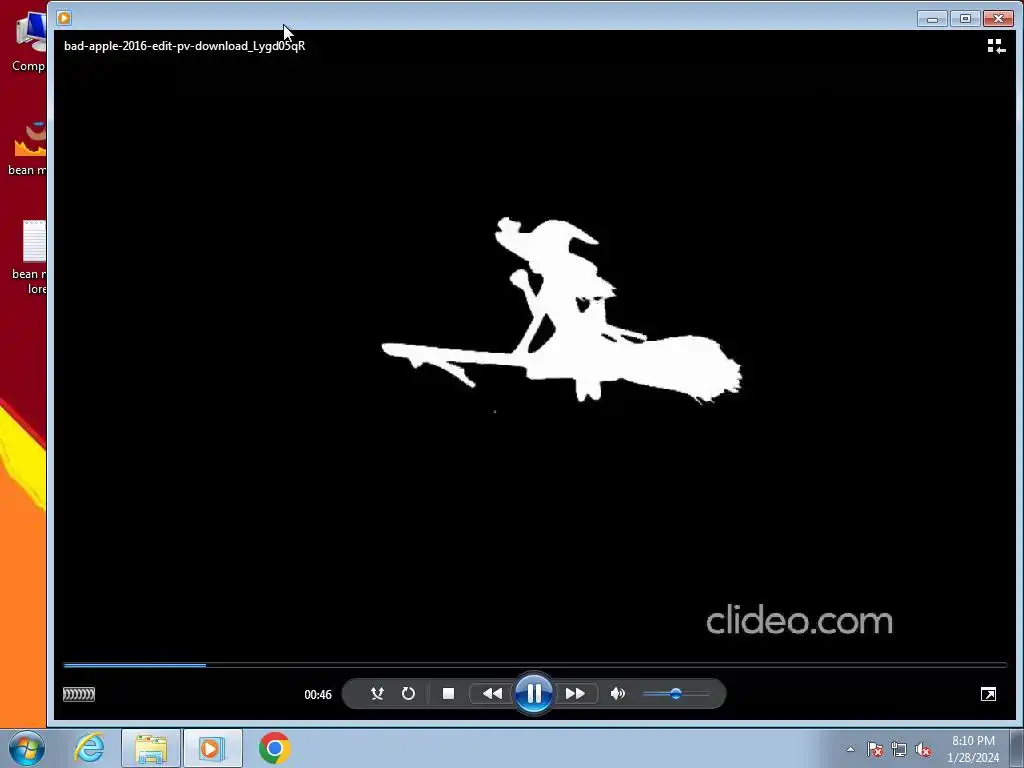This screenshot has width=1024, height=768.
Task: Stop the video playback
Action: pos(448,694)
